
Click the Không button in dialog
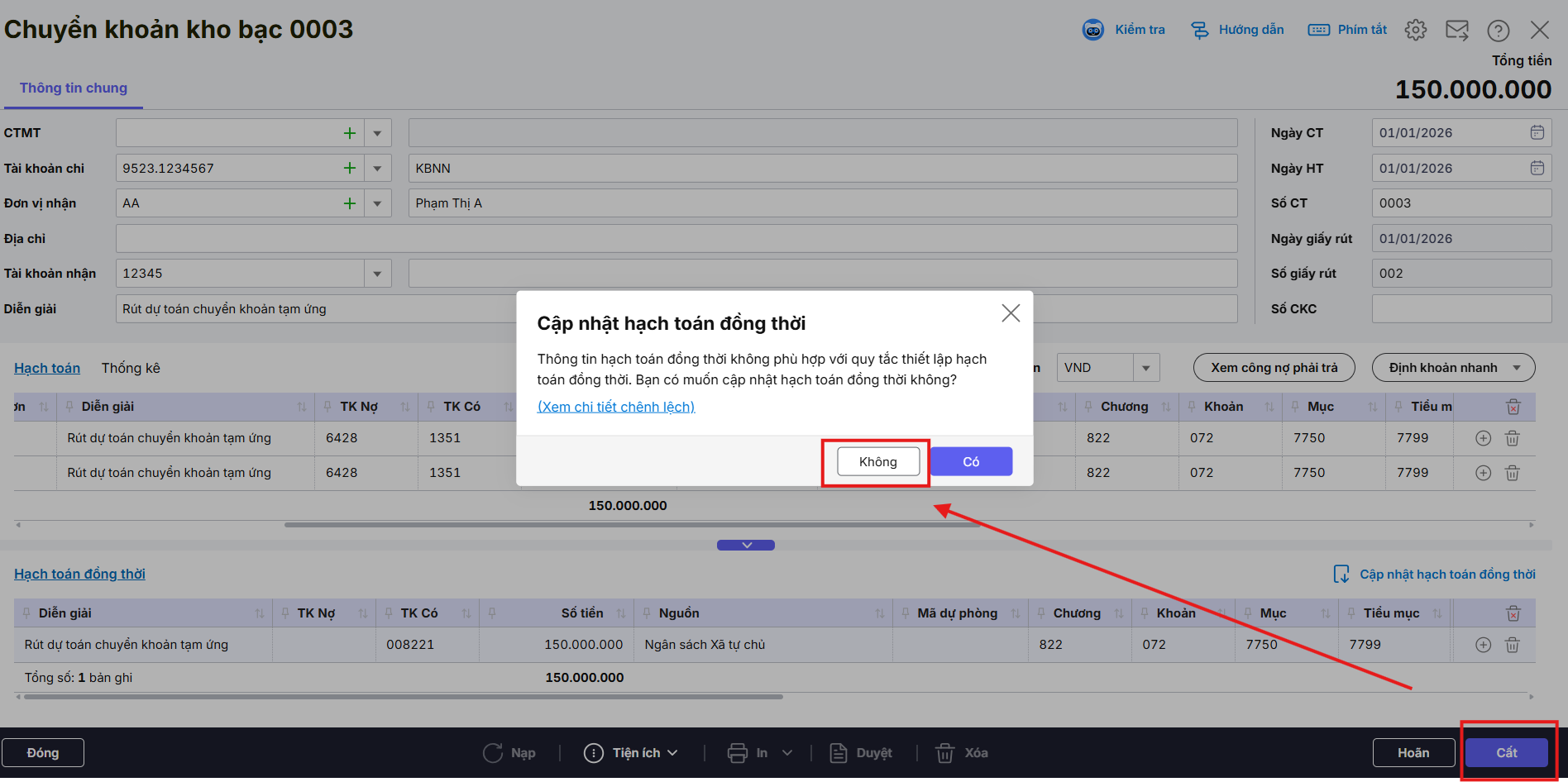coord(877,461)
